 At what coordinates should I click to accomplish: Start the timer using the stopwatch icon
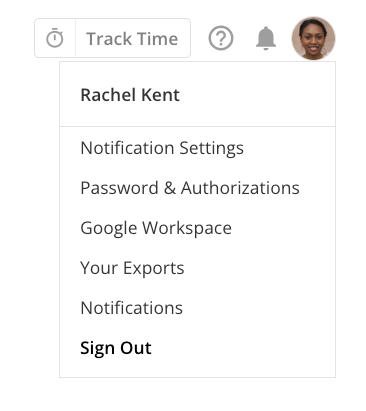[55, 38]
